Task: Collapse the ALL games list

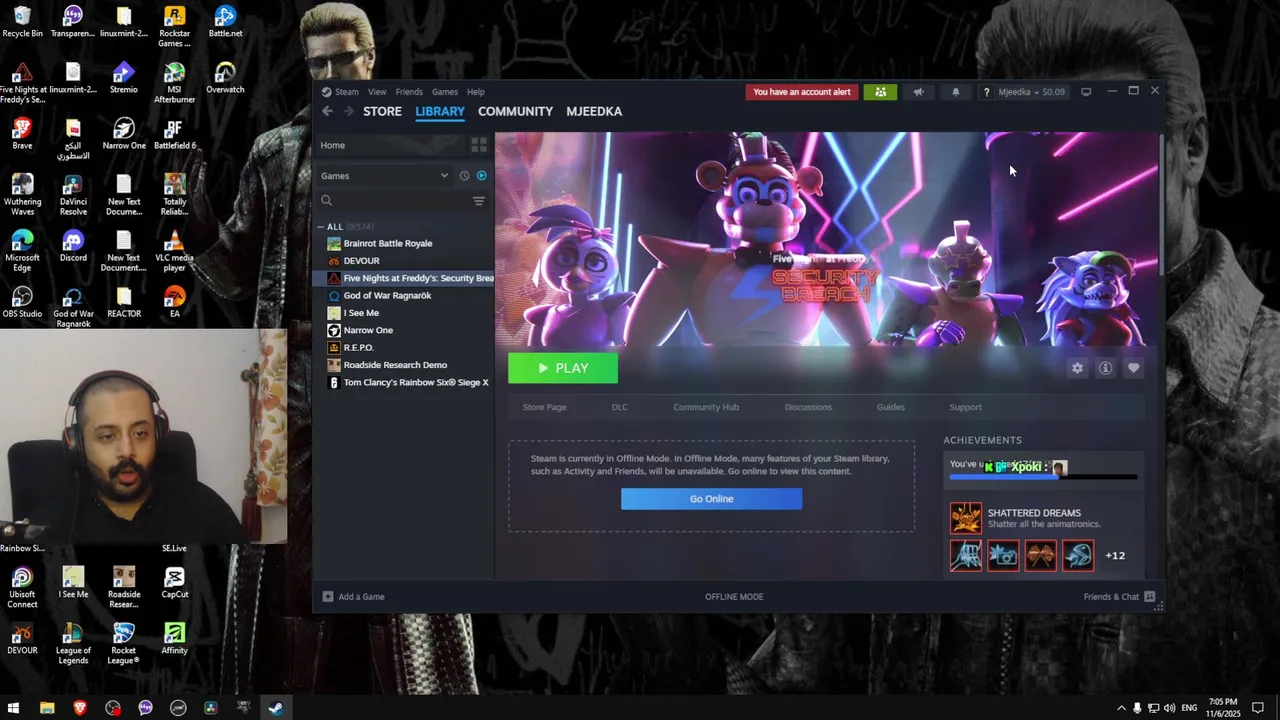Action: pos(321,227)
